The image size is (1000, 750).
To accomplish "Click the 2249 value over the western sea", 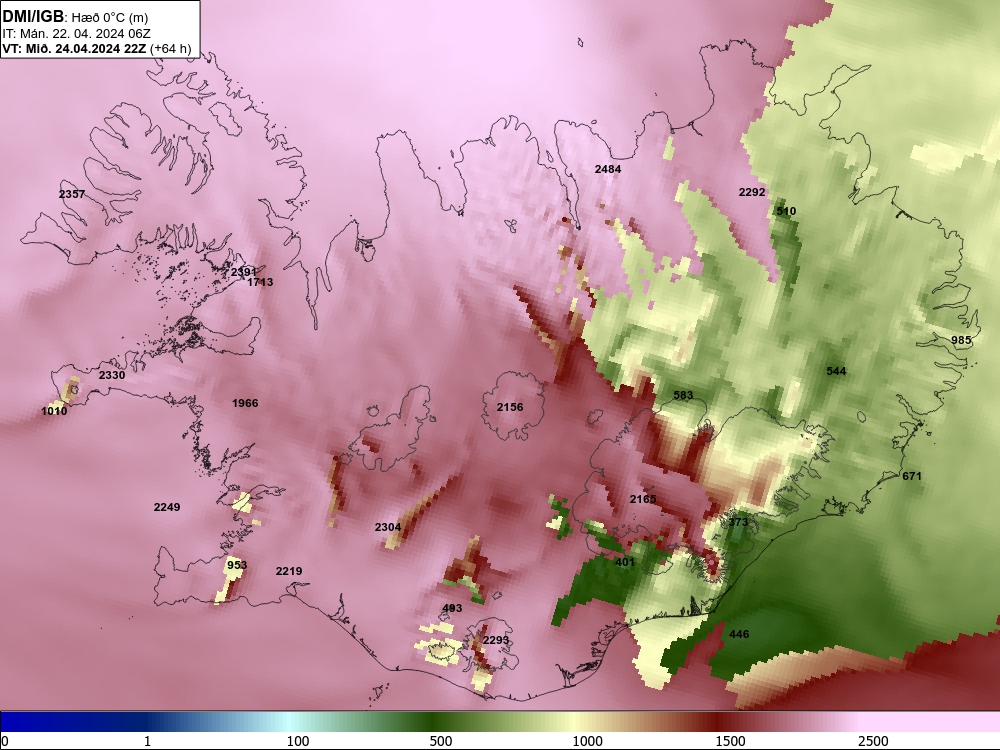I will coord(167,507).
